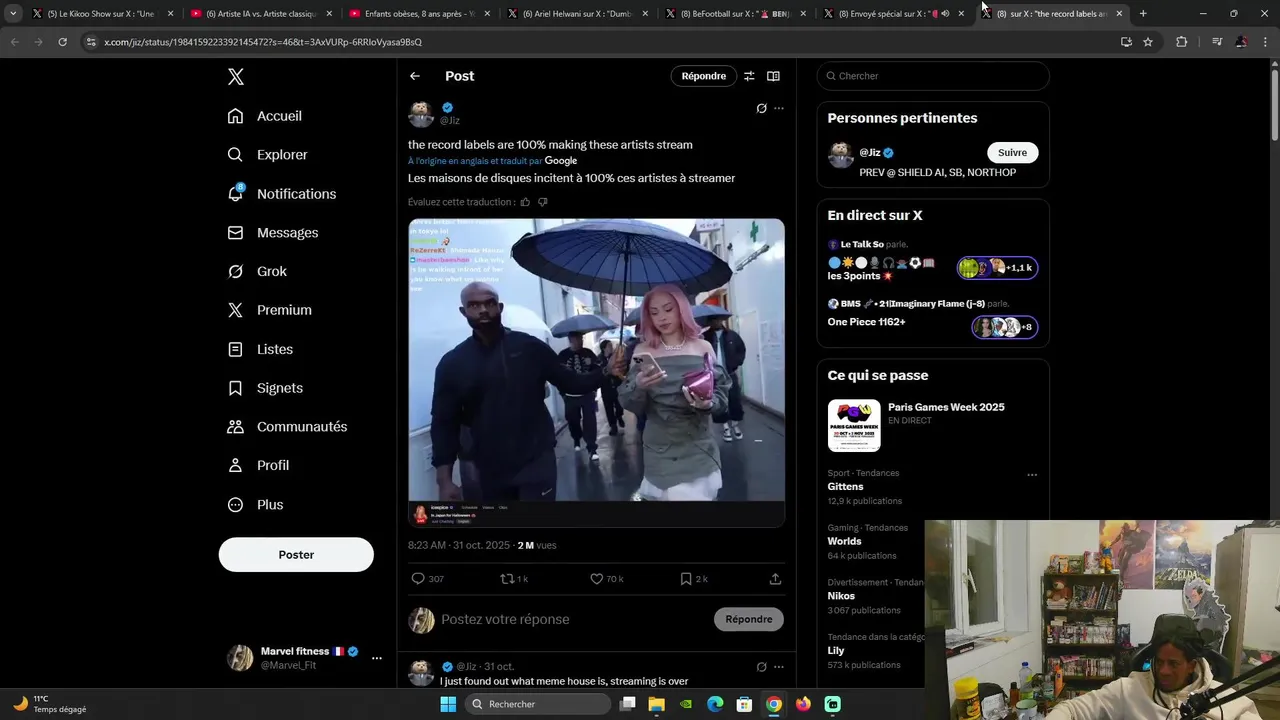Viewport: 1280px width, 720px height.
Task: Open Premium in the sidebar
Action: click(x=269, y=310)
